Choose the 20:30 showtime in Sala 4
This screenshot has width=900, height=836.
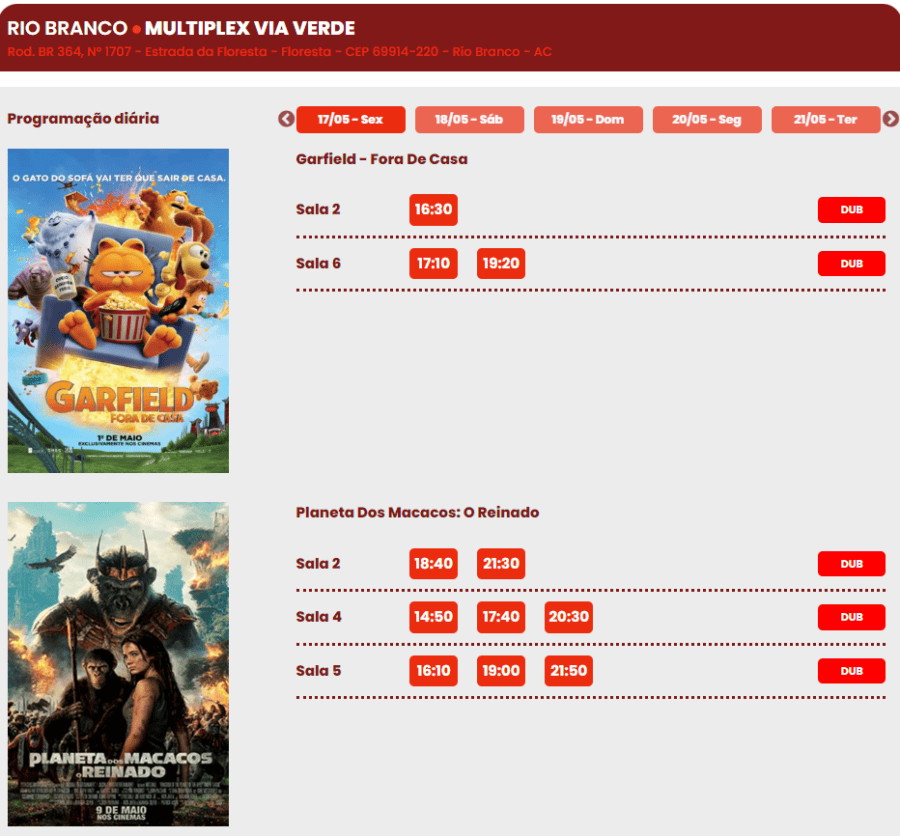568,617
